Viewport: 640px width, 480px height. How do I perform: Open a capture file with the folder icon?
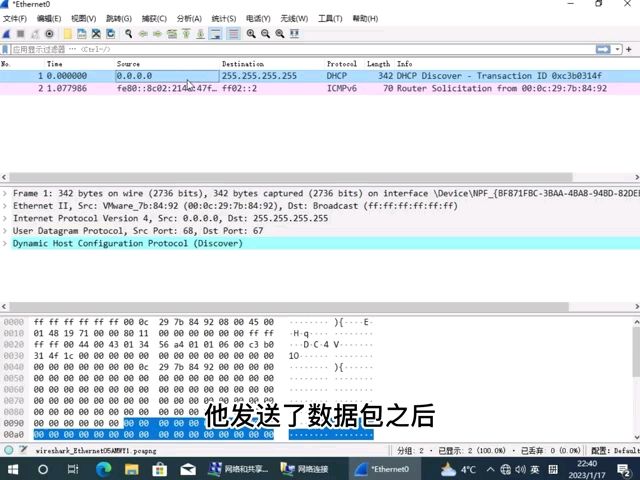click(68, 34)
